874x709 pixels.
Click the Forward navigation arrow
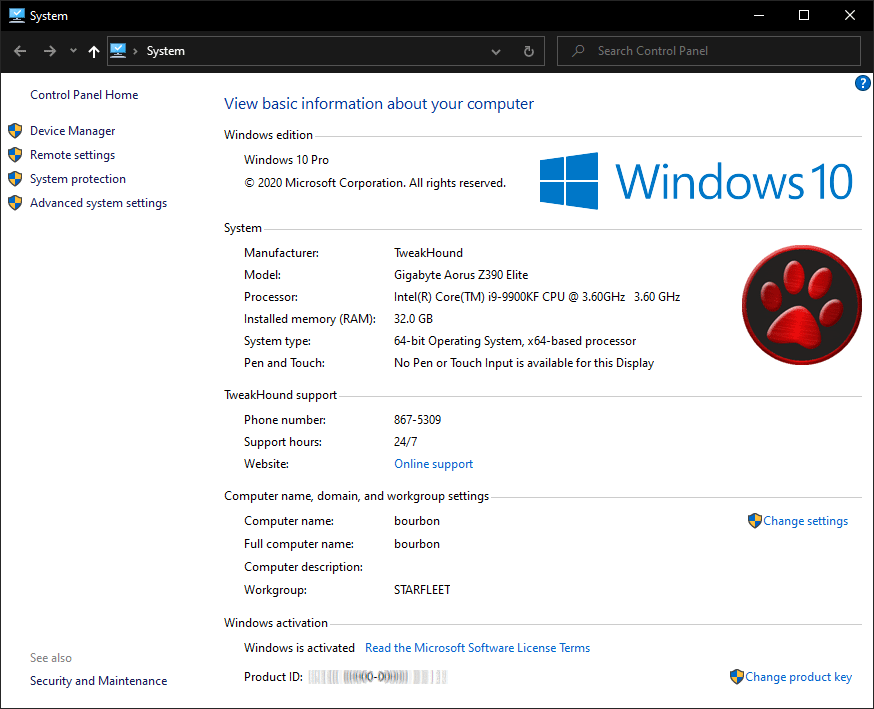click(49, 51)
